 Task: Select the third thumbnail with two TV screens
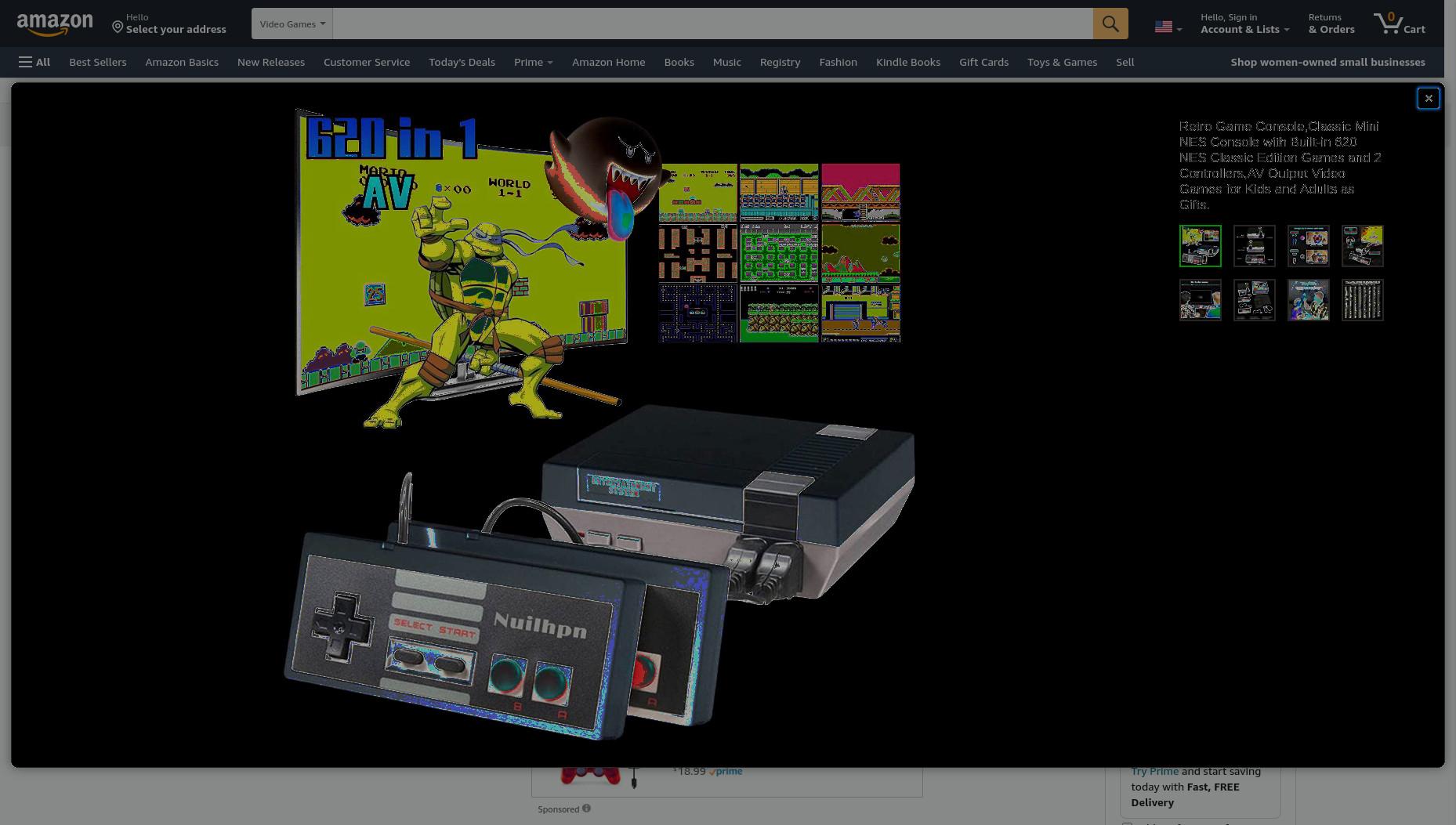pos(1308,246)
